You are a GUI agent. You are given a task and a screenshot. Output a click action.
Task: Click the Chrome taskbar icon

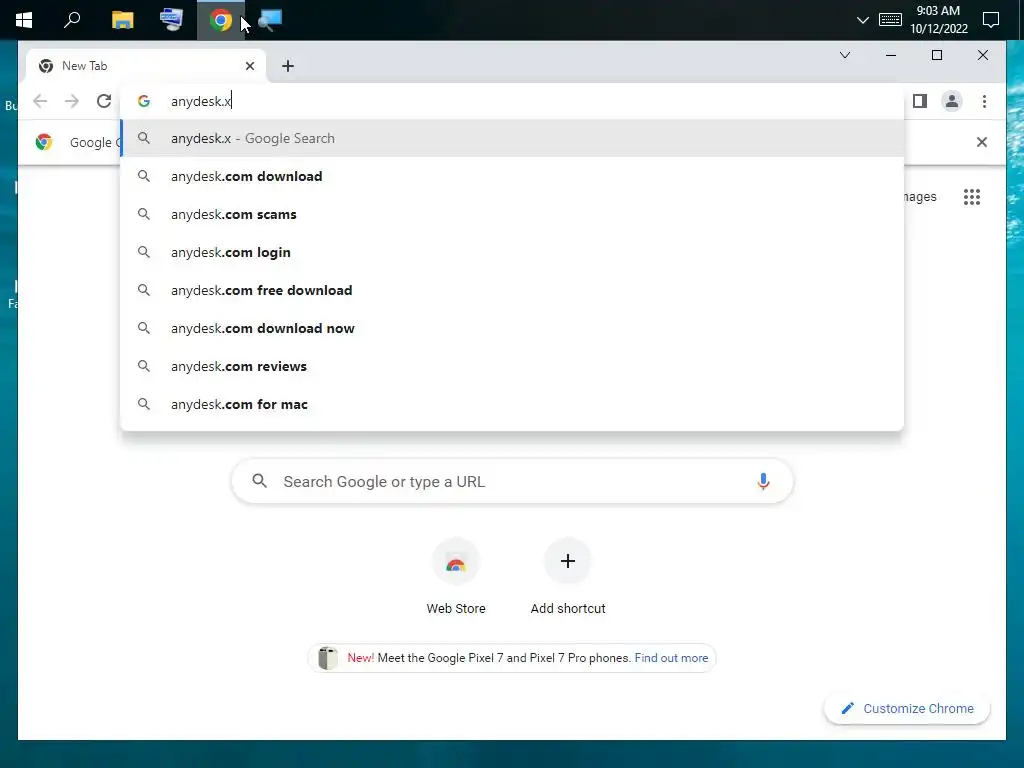pos(221,20)
